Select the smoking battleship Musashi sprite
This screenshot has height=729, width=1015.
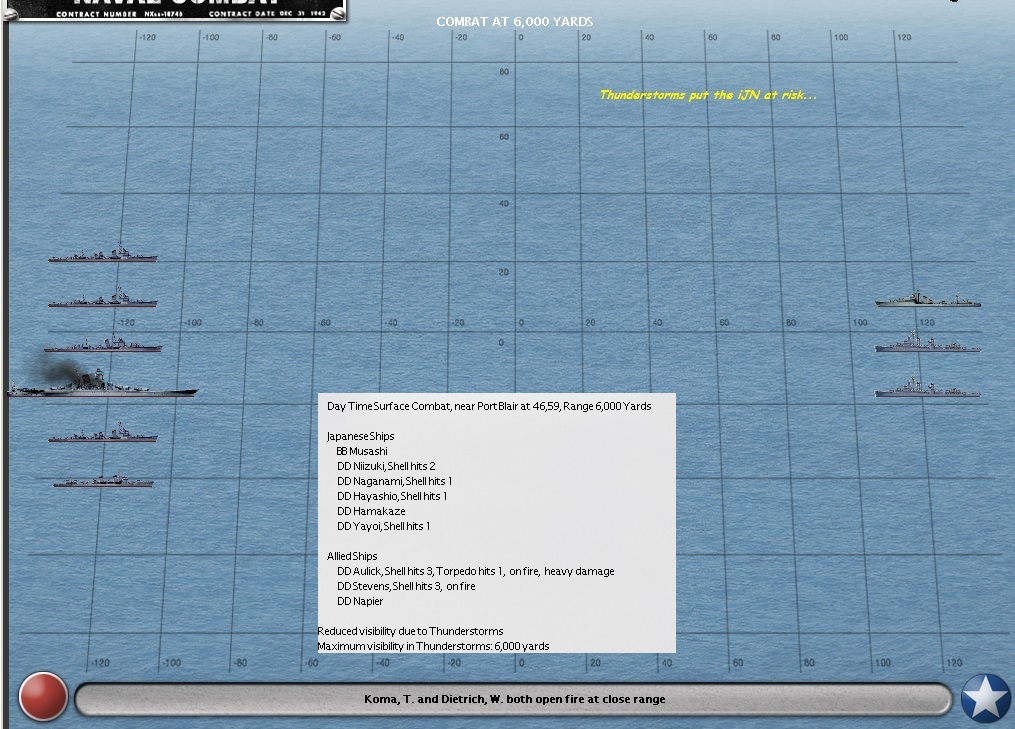(104, 382)
